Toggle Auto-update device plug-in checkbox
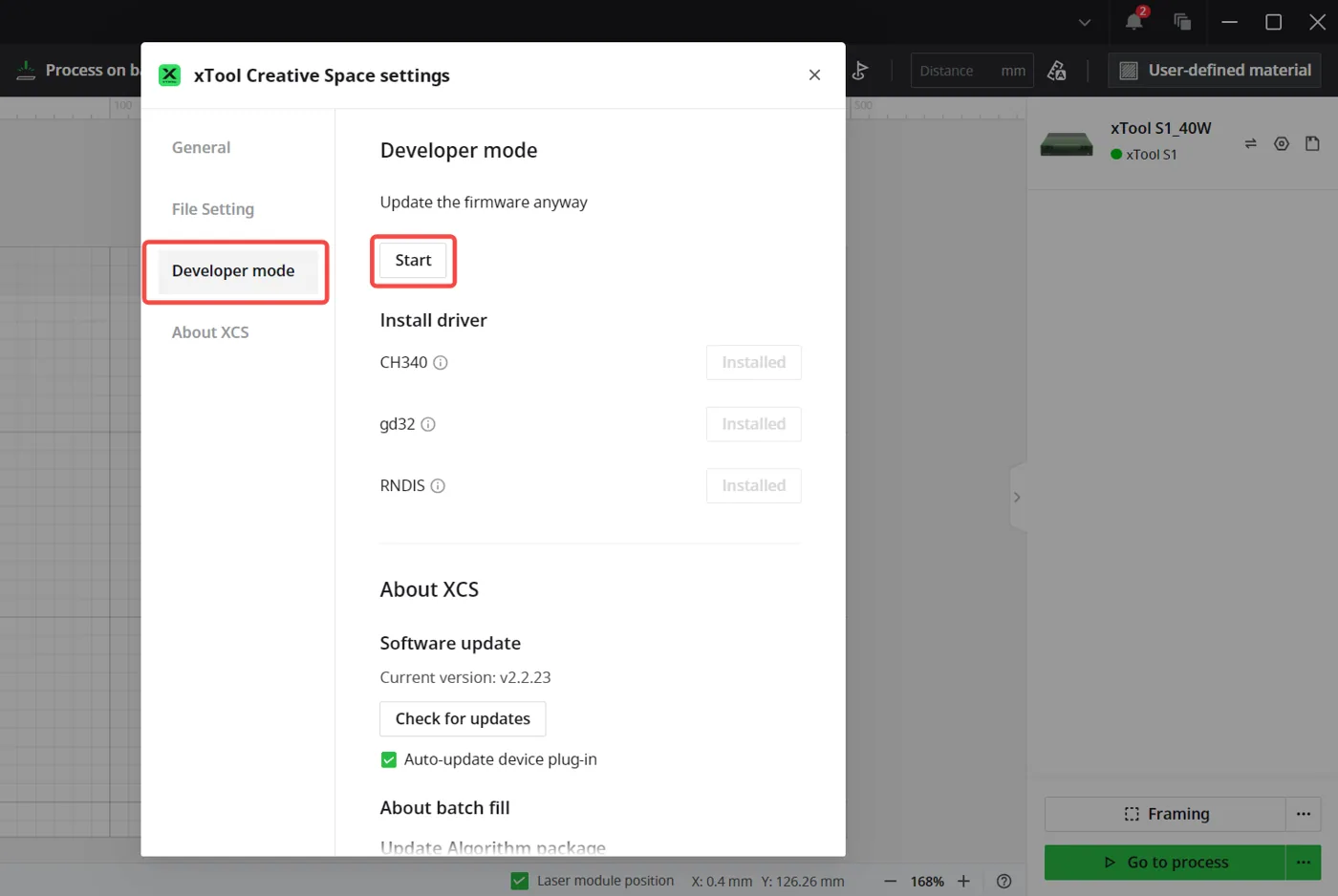The width and height of the screenshot is (1338, 896). pyautogui.click(x=388, y=759)
